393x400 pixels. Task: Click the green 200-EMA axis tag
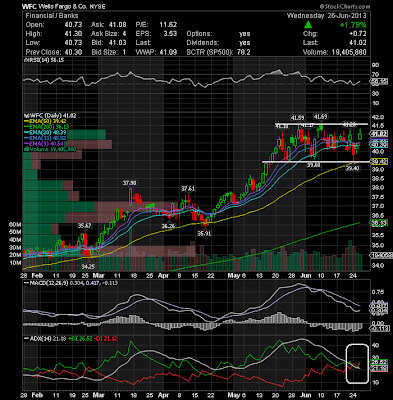tap(379, 222)
